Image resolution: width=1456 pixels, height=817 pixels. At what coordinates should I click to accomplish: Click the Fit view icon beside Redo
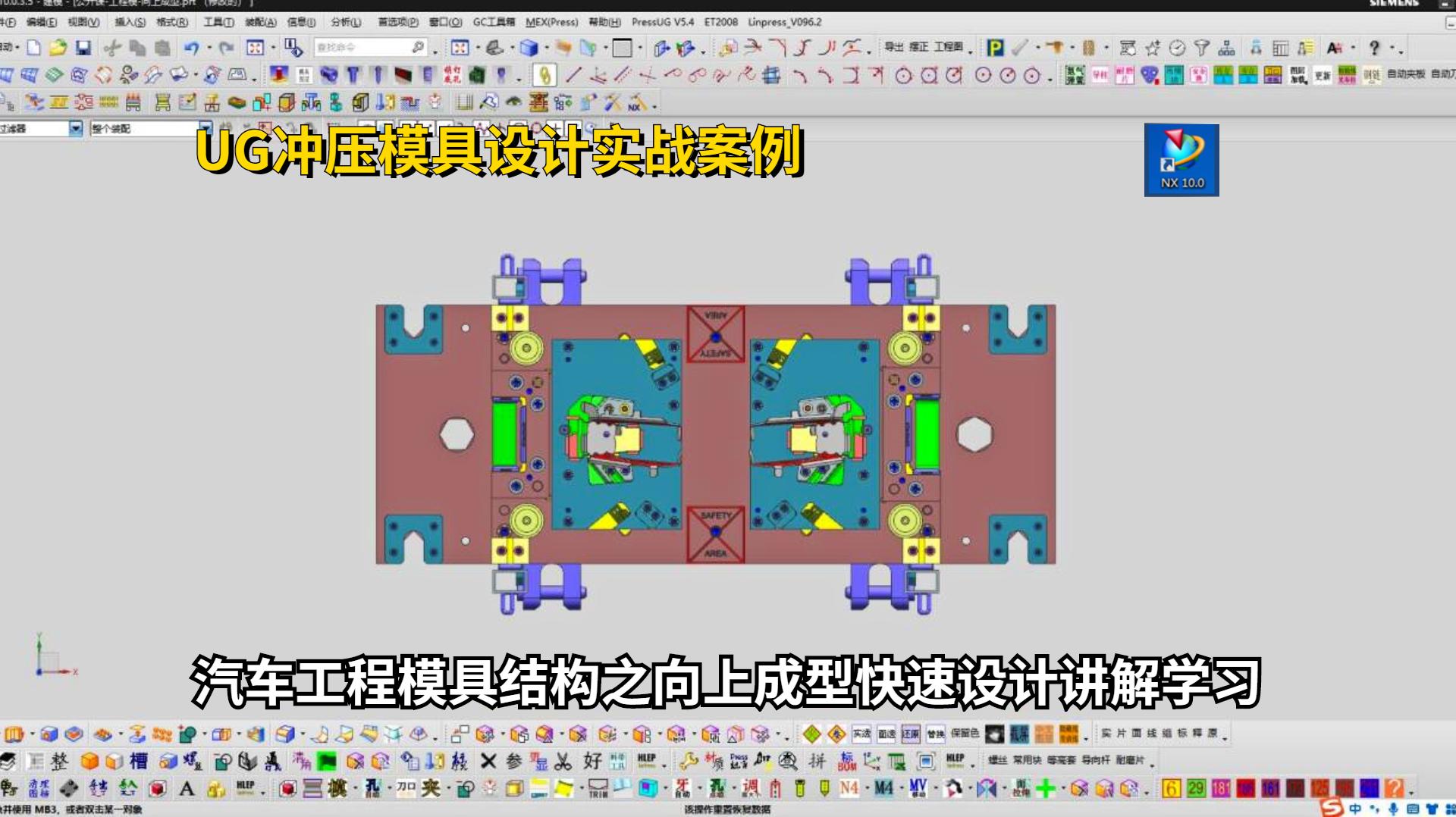[256, 49]
